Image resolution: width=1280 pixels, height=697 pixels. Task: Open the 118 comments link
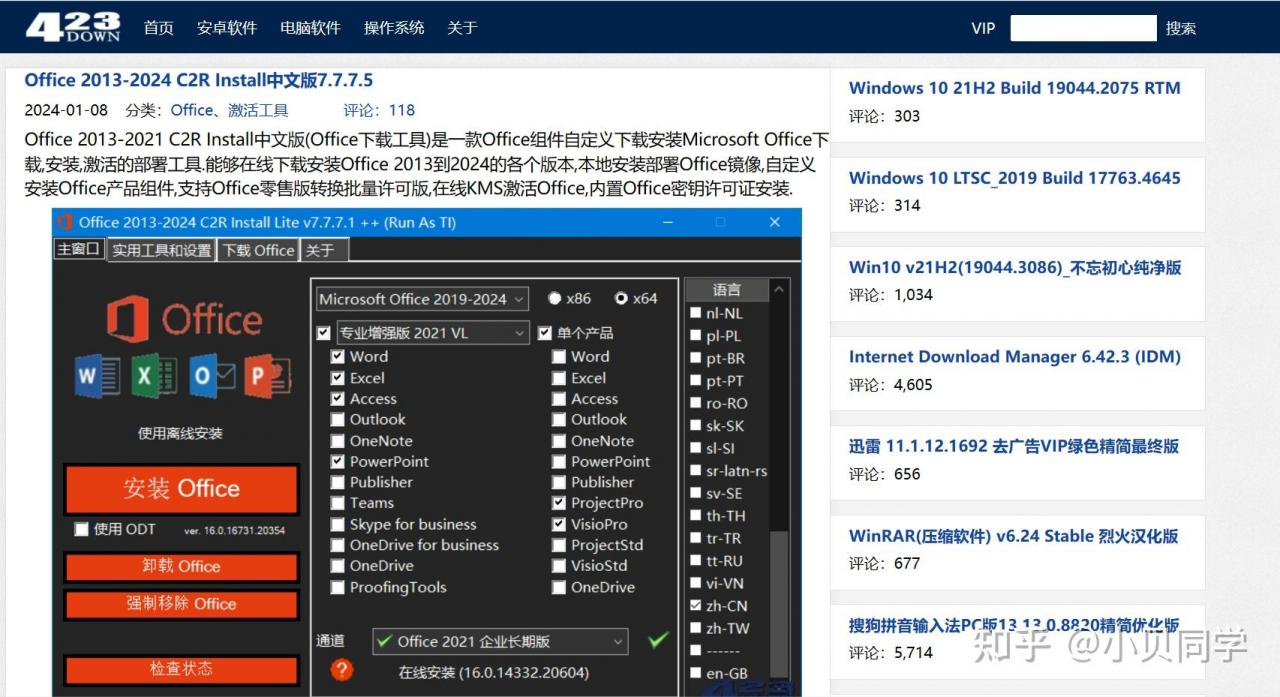[402, 110]
